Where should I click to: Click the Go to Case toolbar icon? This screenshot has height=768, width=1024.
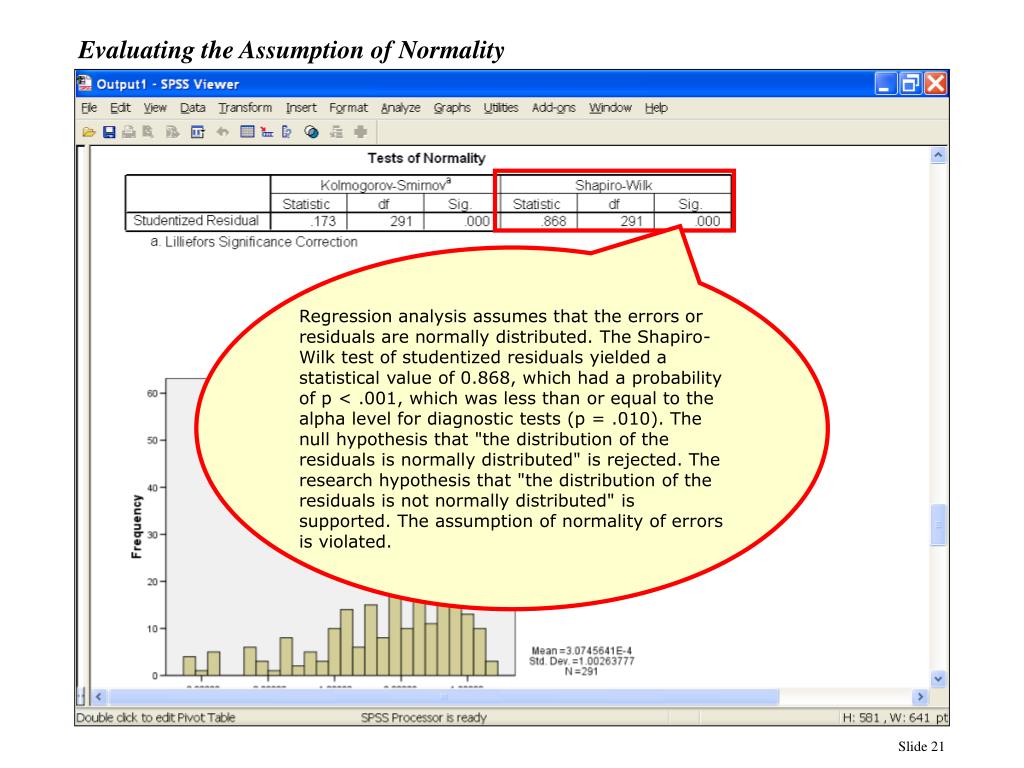point(266,133)
